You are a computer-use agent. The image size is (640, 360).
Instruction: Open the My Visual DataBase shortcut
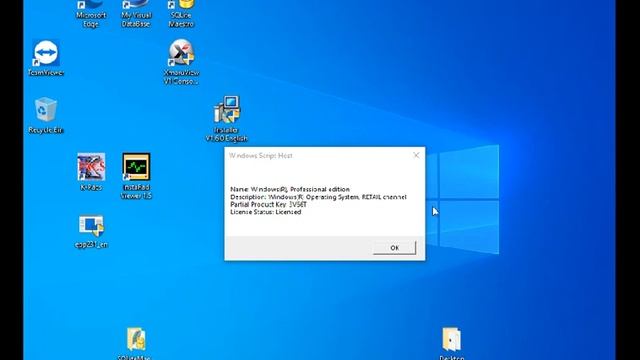coord(136,13)
